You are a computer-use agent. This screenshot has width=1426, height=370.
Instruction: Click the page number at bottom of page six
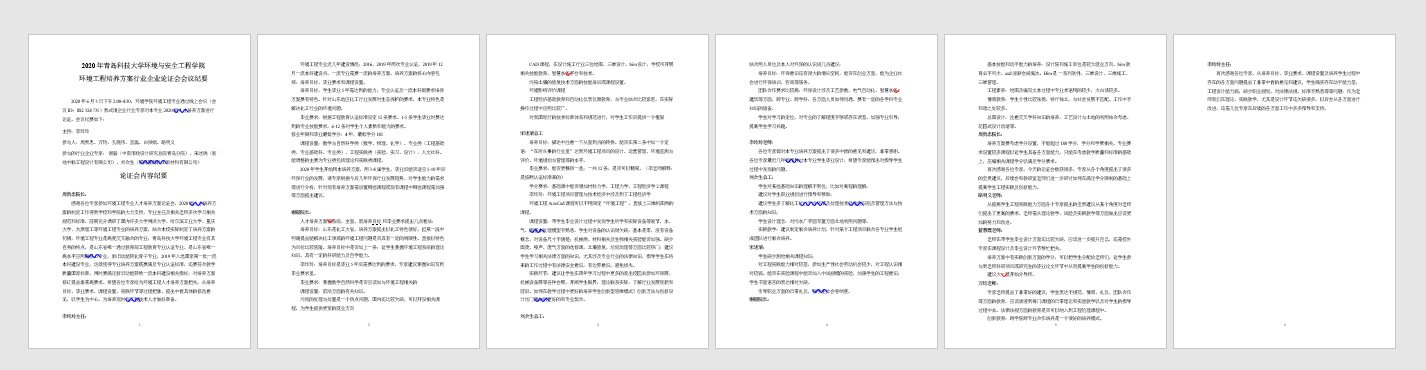1284,325
